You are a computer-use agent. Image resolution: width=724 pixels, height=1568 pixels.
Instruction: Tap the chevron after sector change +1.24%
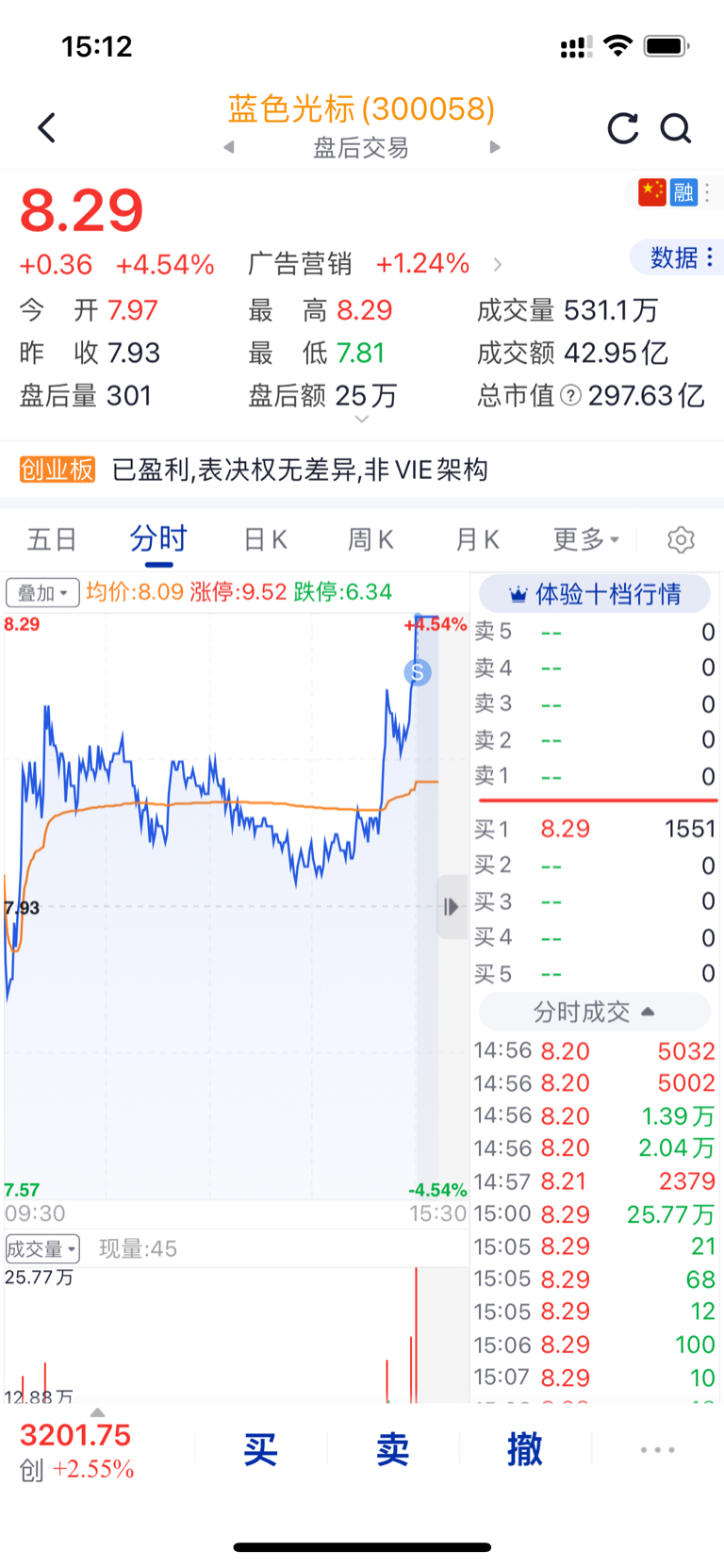[x=498, y=265]
